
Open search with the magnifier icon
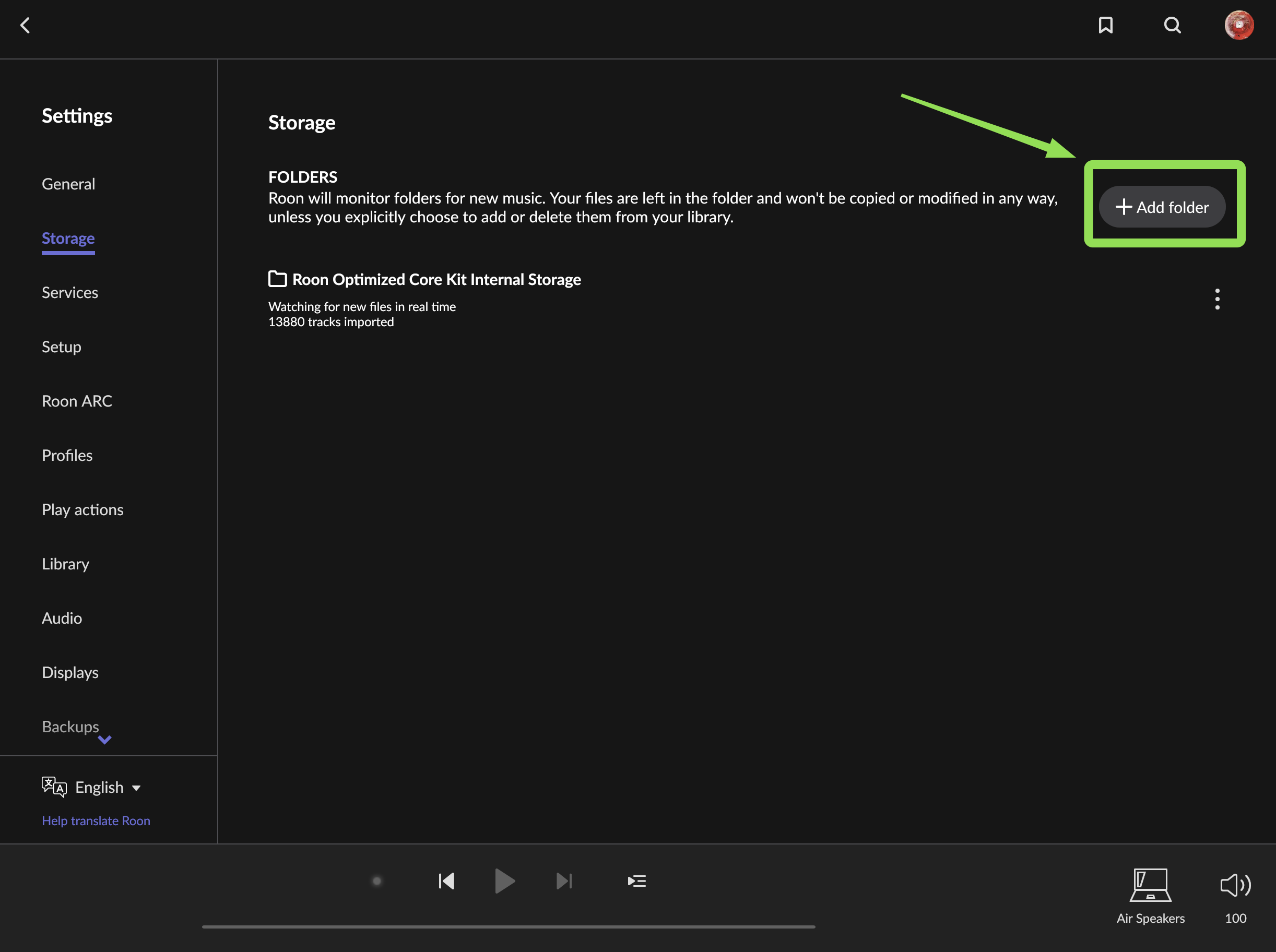pyautogui.click(x=1172, y=26)
